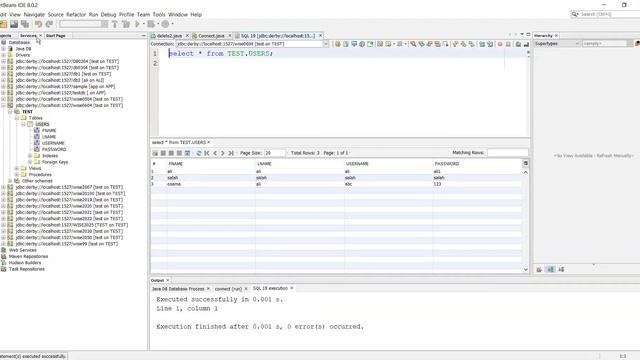Go to the previous results page
Screen dimensions: 640x360
pyautogui.click(x=215, y=153)
